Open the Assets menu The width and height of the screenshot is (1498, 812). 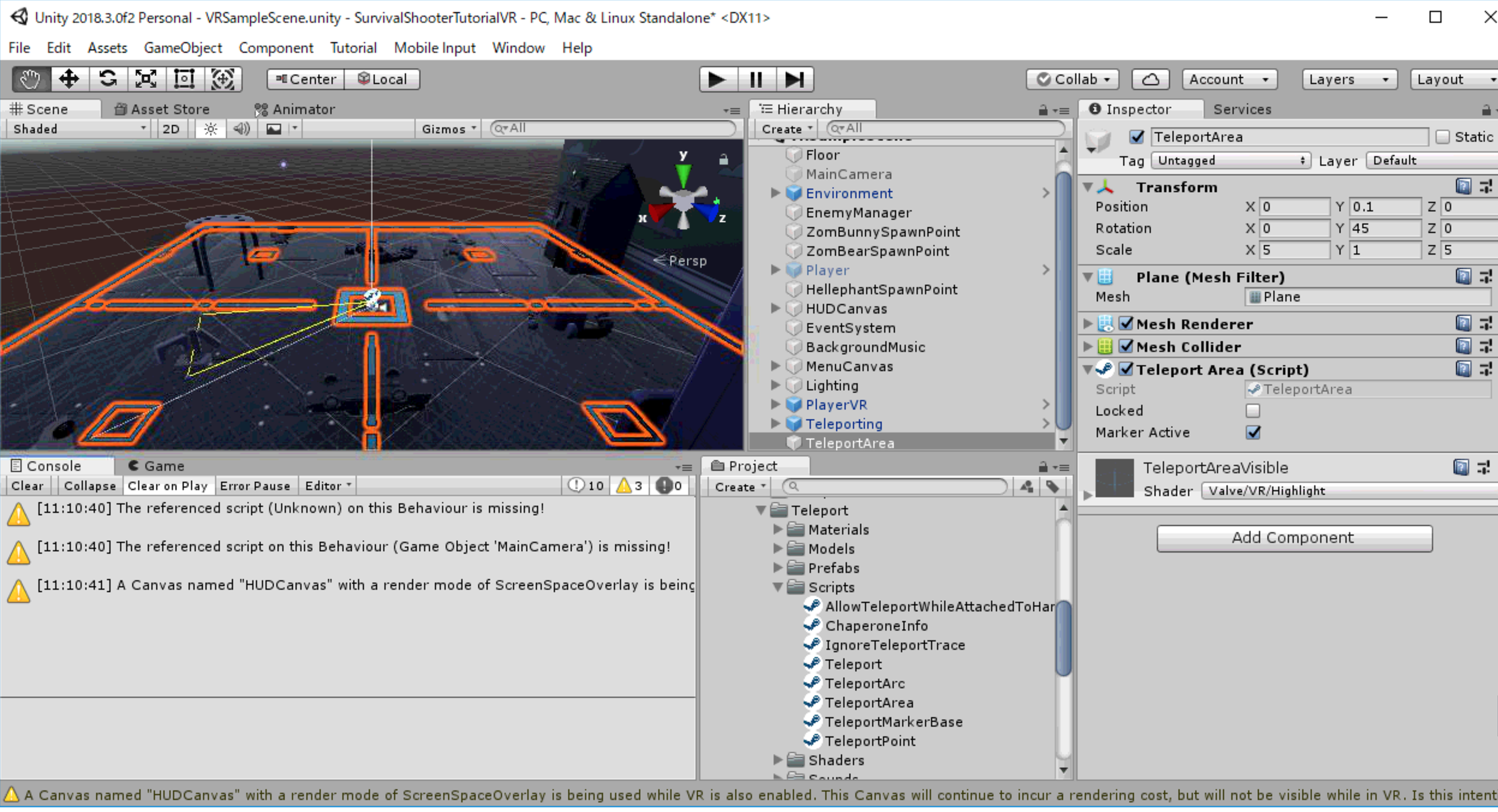click(106, 47)
